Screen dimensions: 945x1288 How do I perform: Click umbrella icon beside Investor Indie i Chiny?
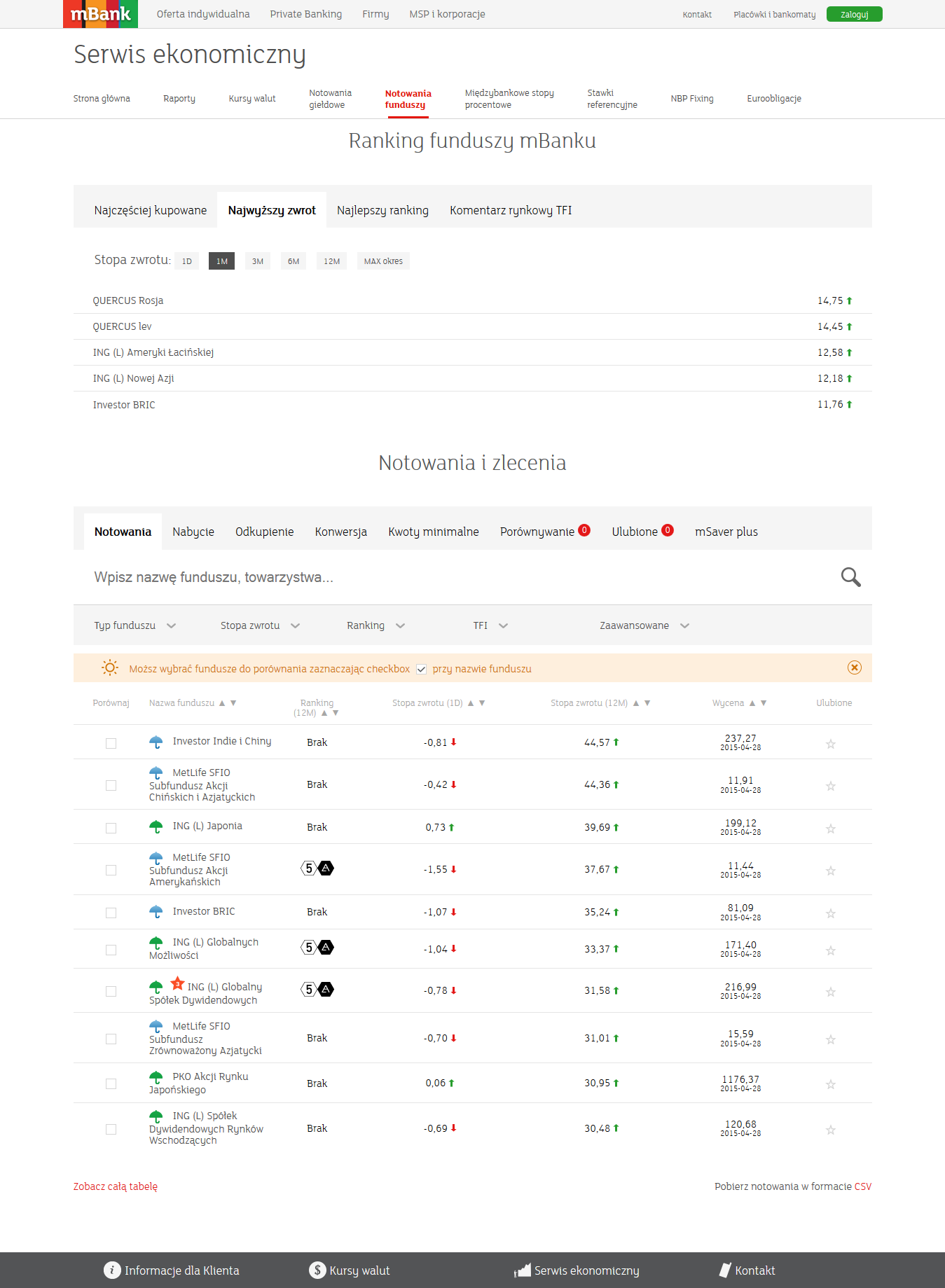(x=156, y=742)
